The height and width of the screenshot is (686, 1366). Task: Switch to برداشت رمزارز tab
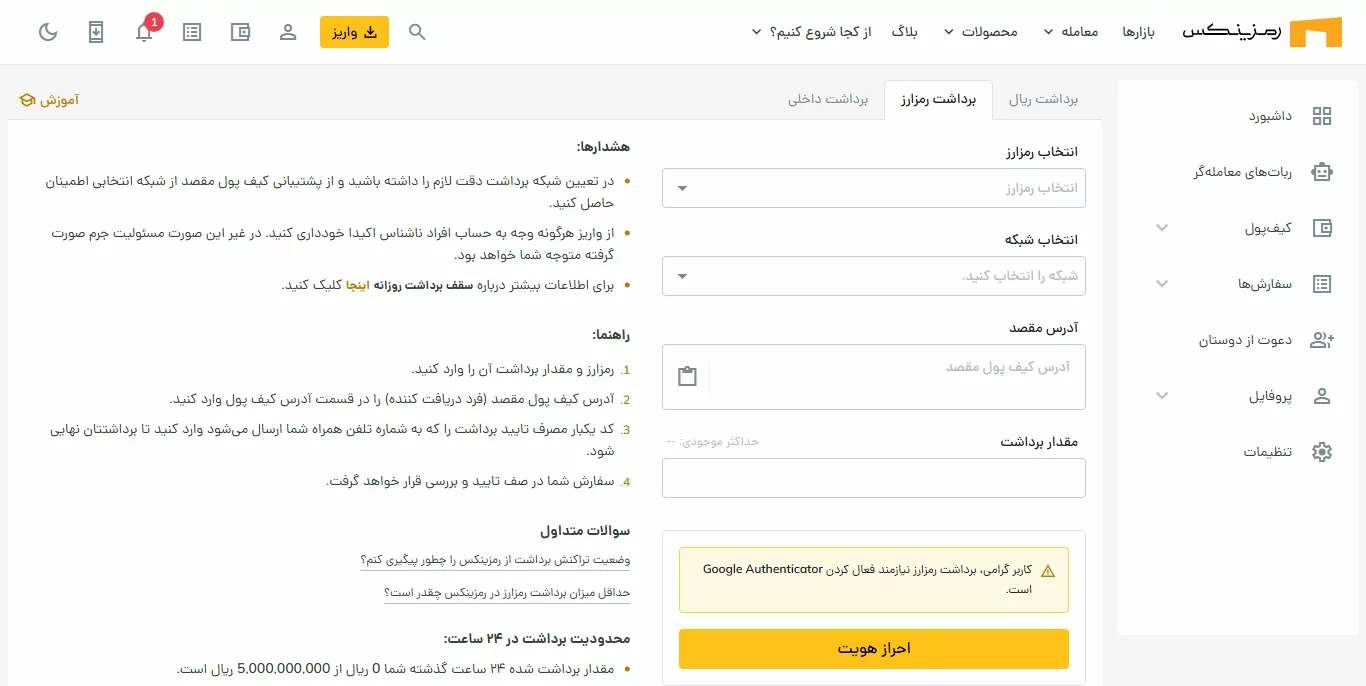coord(938,100)
